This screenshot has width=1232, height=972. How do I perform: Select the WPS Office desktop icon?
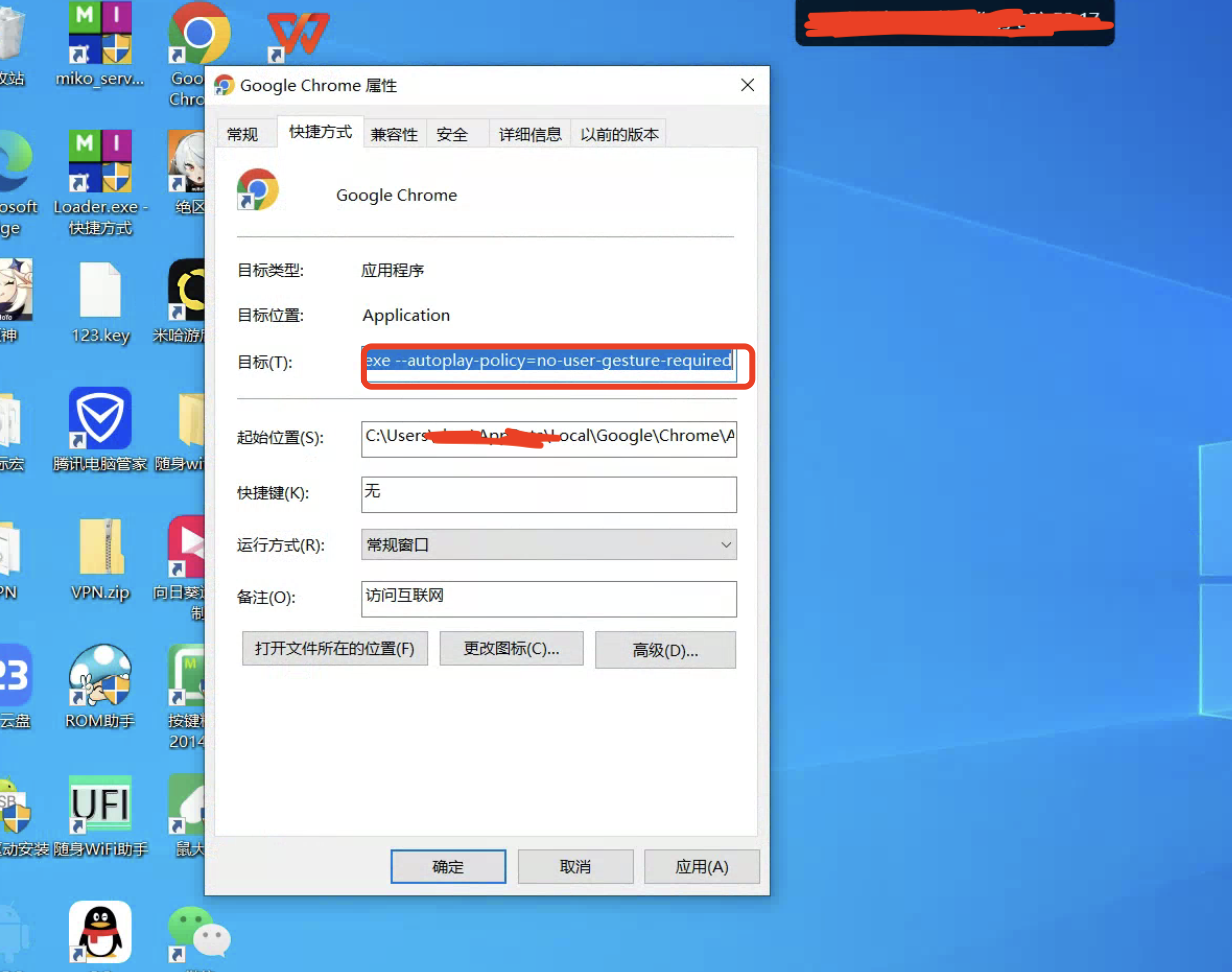click(298, 36)
